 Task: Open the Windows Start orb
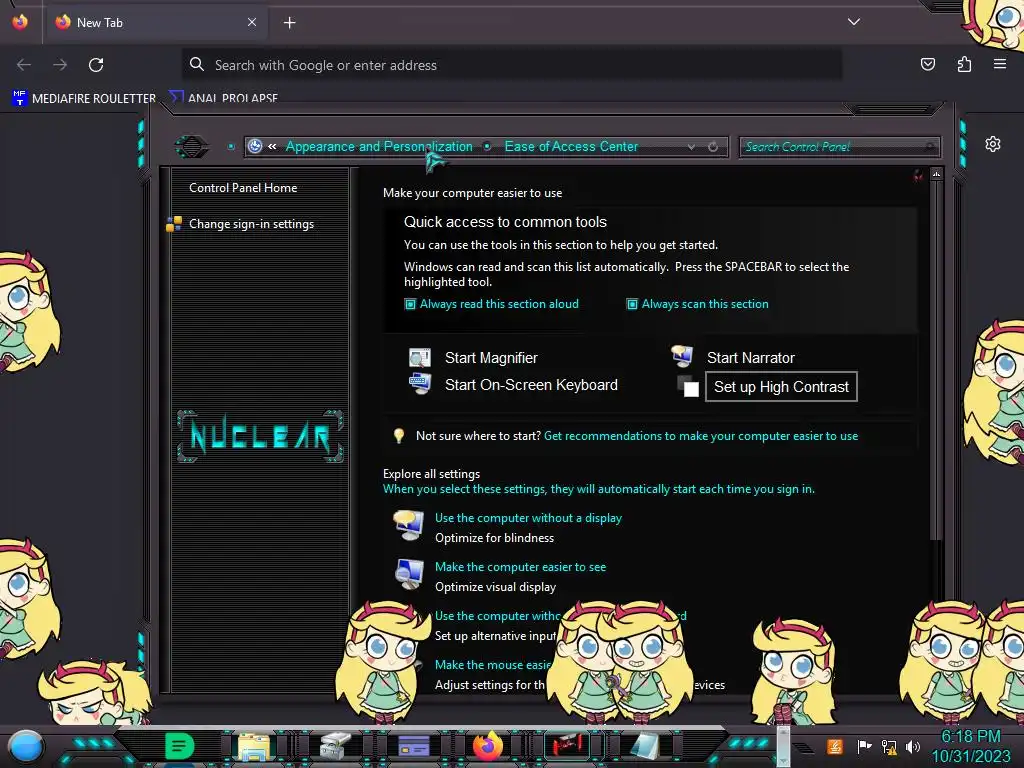[x=25, y=746]
